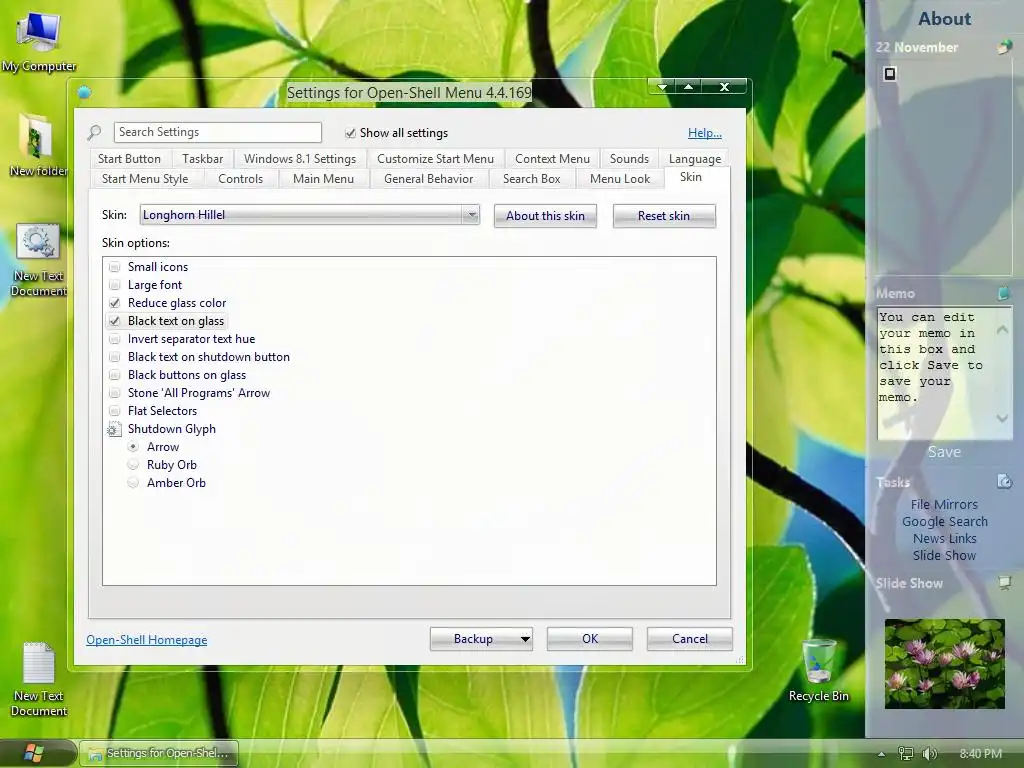This screenshot has height=768, width=1024.
Task: Open News Links in the Tasks panel
Action: pos(944,538)
